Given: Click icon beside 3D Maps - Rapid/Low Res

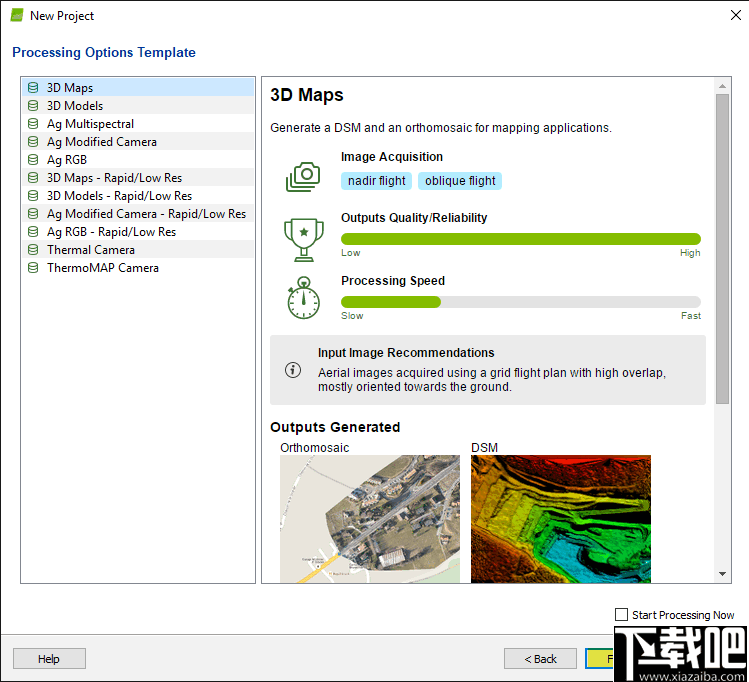Looking at the screenshot, I should [33, 178].
